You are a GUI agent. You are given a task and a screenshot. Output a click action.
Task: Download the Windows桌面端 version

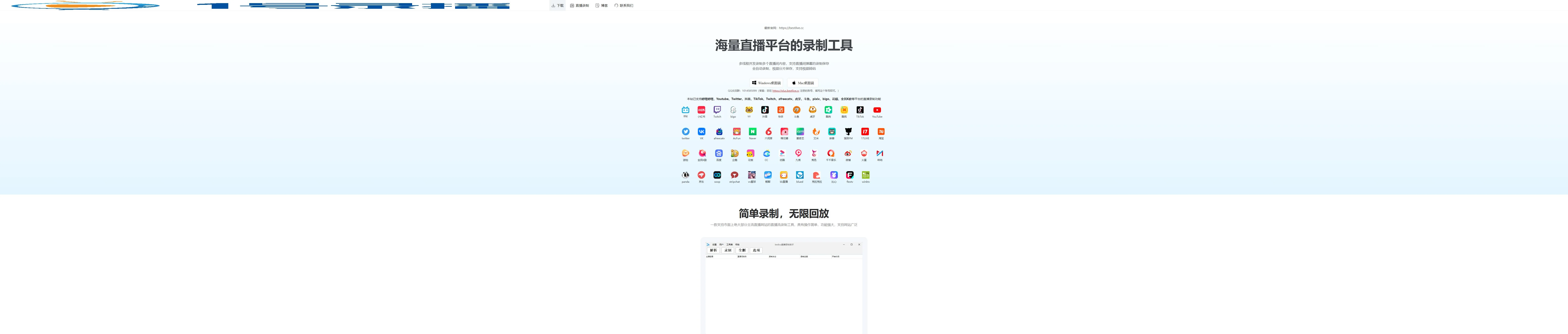766,83
